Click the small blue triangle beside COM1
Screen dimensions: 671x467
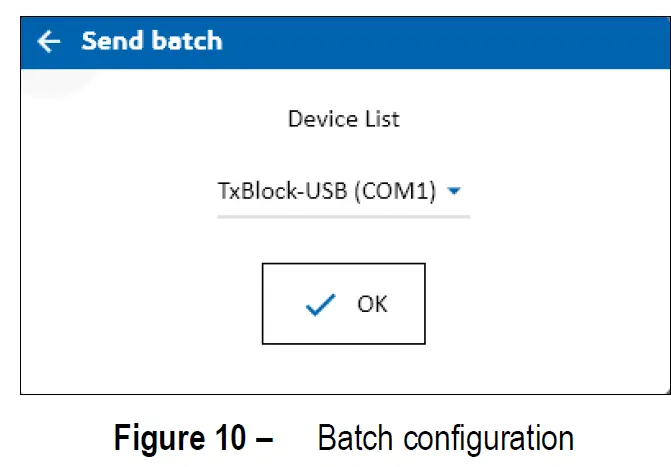click(x=454, y=190)
